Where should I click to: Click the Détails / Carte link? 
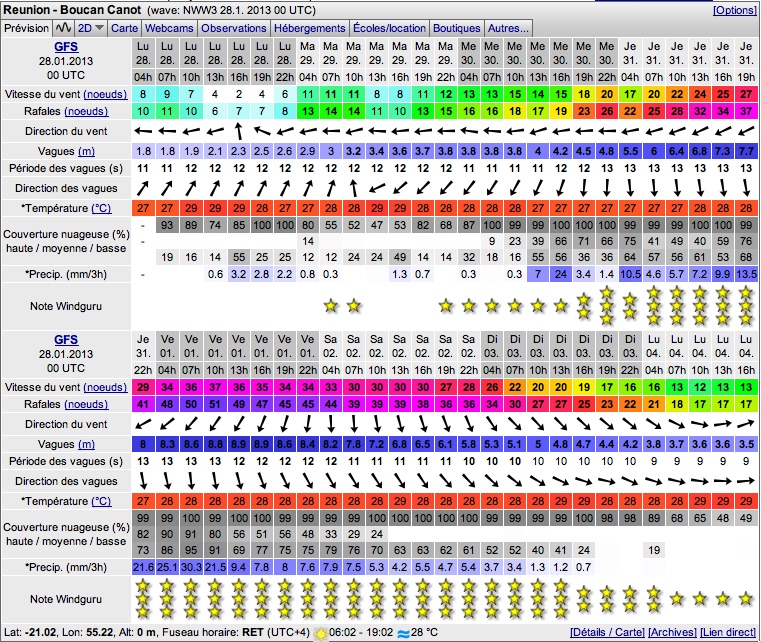[607, 633]
